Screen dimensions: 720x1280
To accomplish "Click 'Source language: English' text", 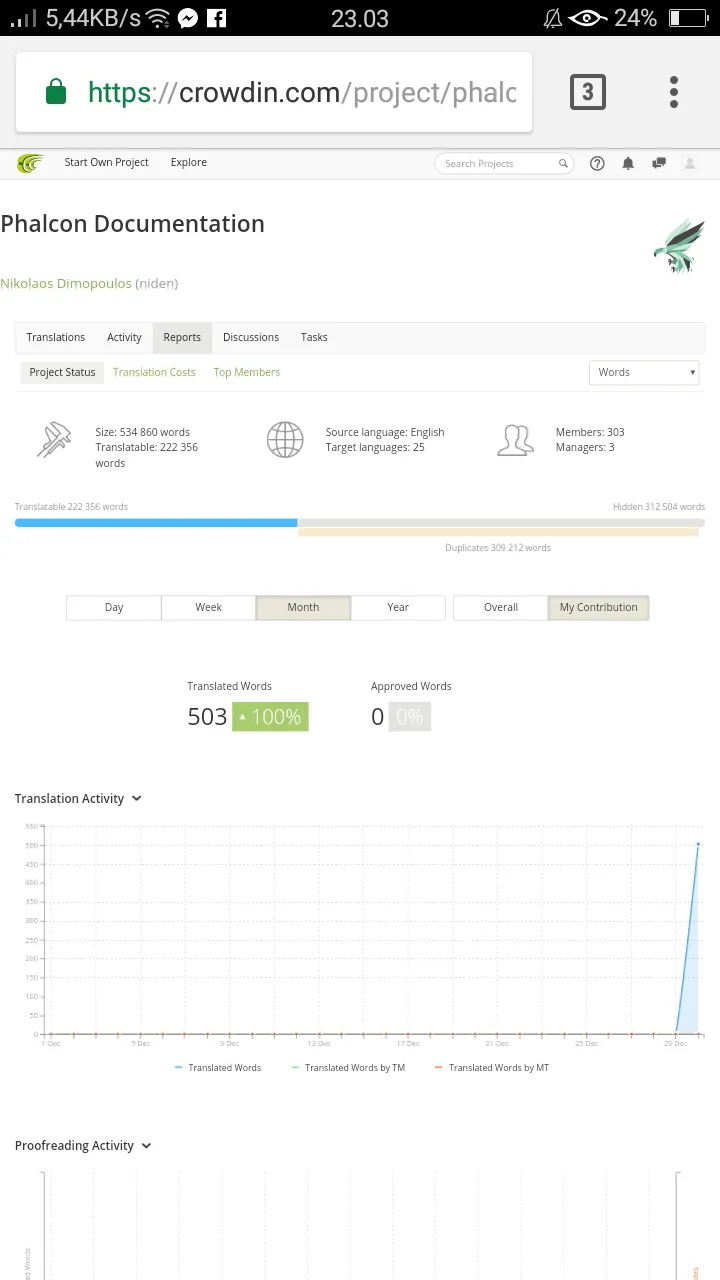I will coord(385,432).
